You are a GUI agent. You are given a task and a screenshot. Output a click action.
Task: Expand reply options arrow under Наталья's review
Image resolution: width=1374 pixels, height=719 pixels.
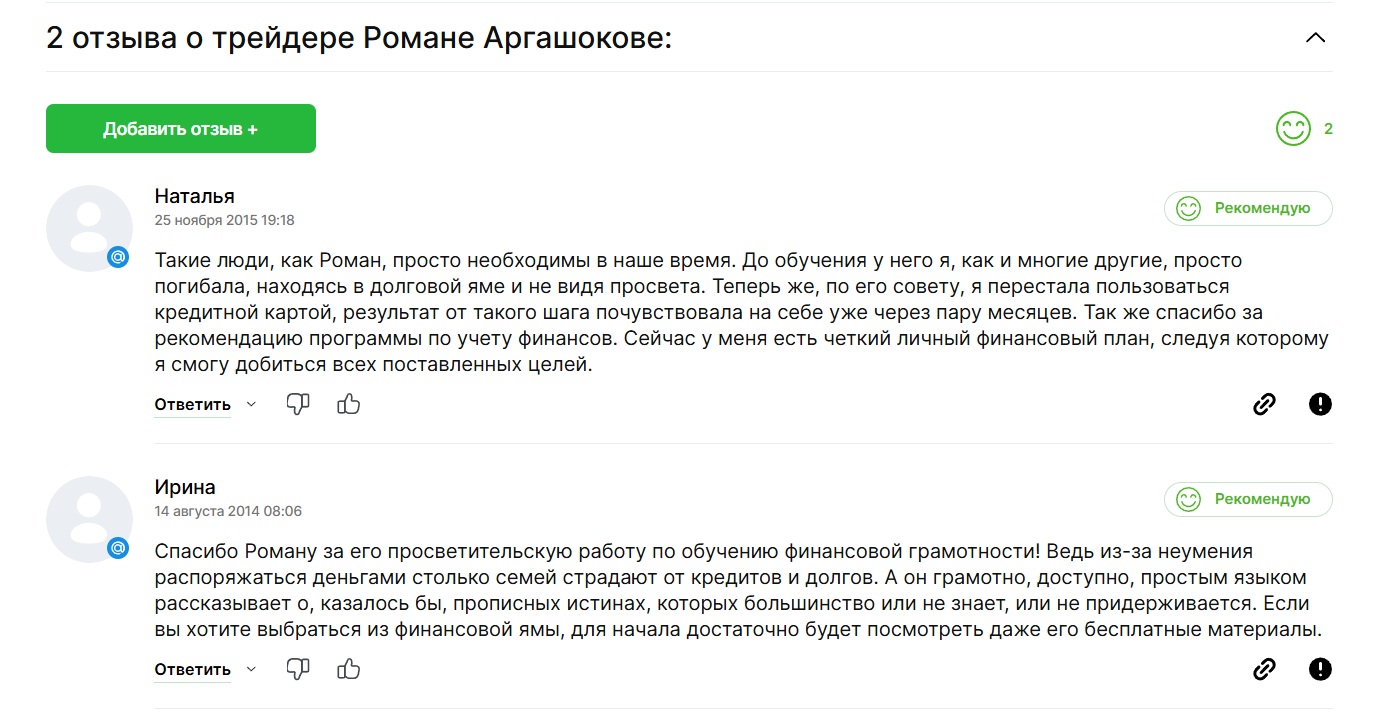(x=251, y=404)
